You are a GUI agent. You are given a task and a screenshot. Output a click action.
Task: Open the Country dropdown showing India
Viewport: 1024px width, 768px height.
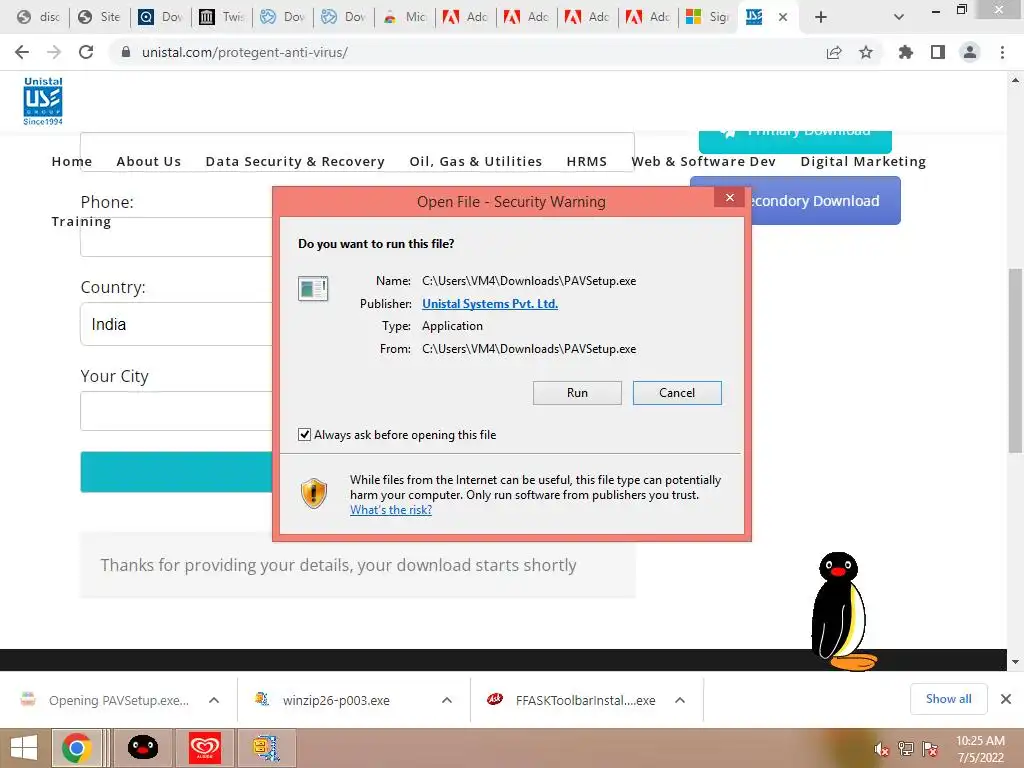pos(176,324)
